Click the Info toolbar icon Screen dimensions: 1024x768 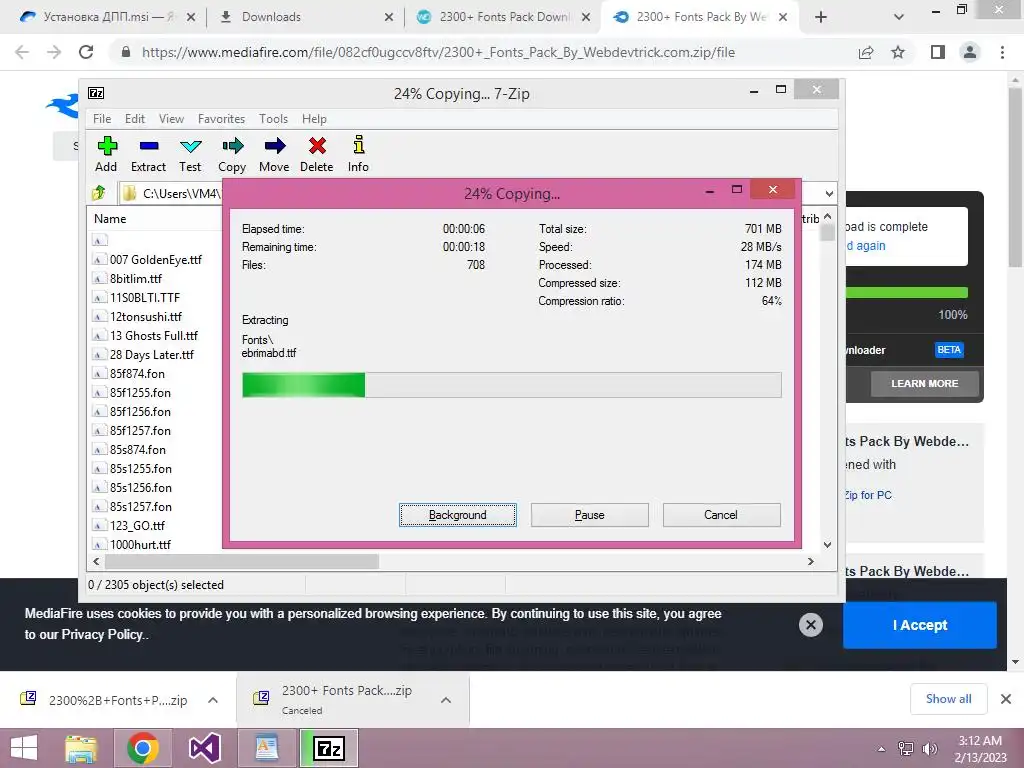pyautogui.click(x=358, y=154)
